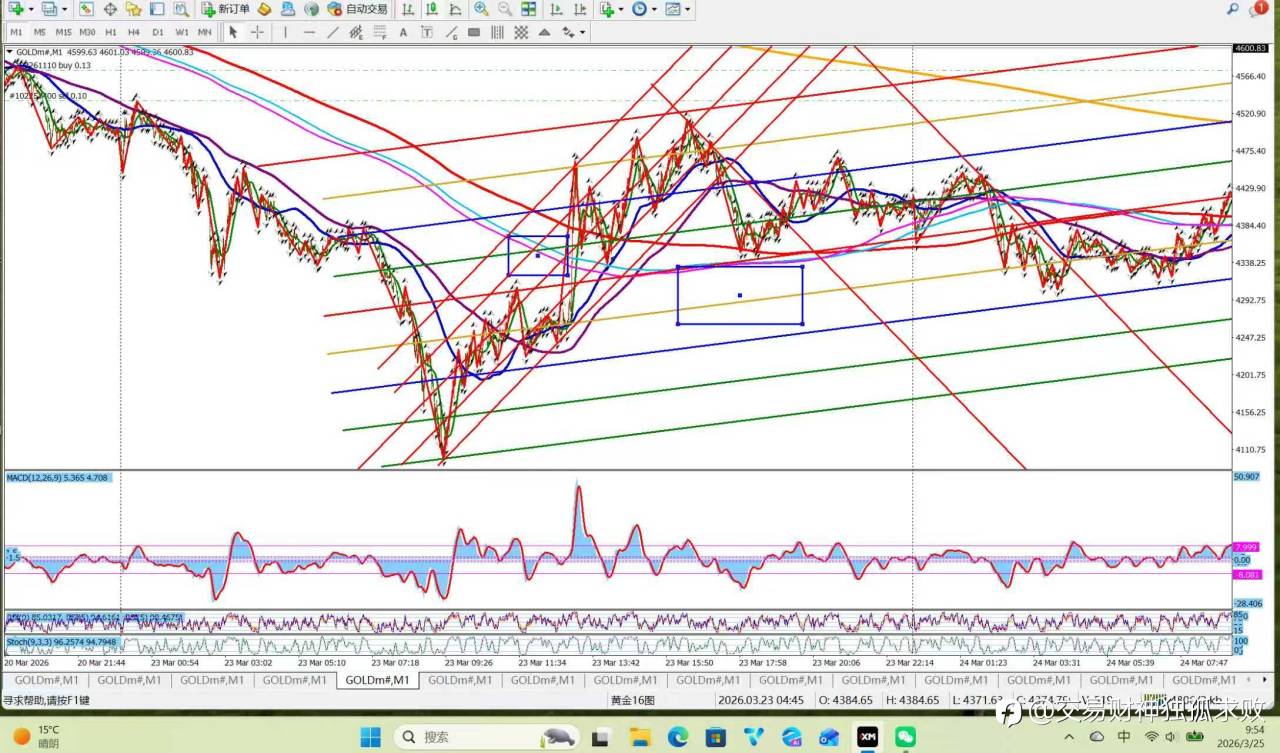Open the Market Watch window icon
The width and height of the screenshot is (1280, 753).
click(87, 9)
